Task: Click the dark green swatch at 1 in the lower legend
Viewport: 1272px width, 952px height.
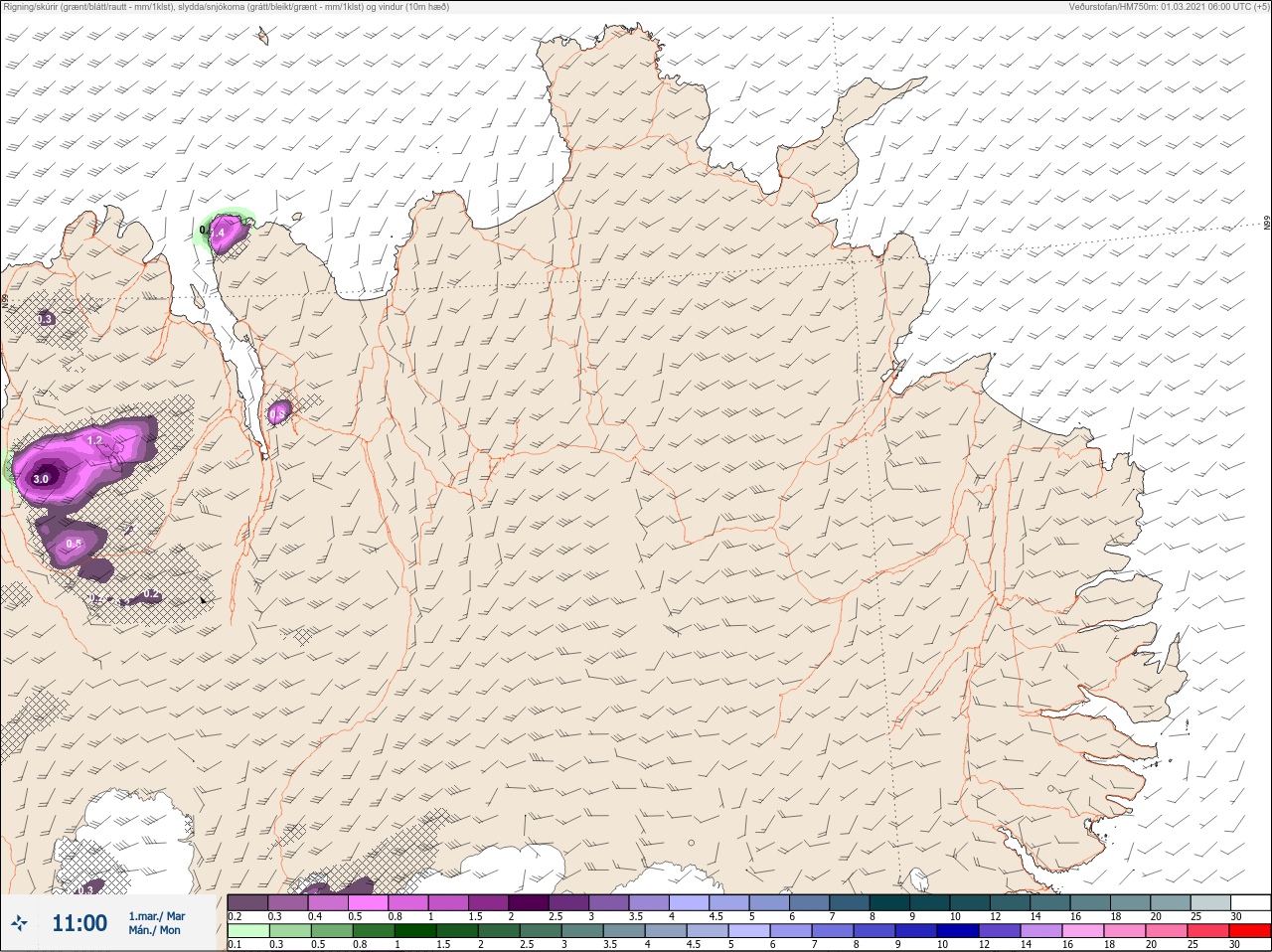Action: (x=415, y=931)
